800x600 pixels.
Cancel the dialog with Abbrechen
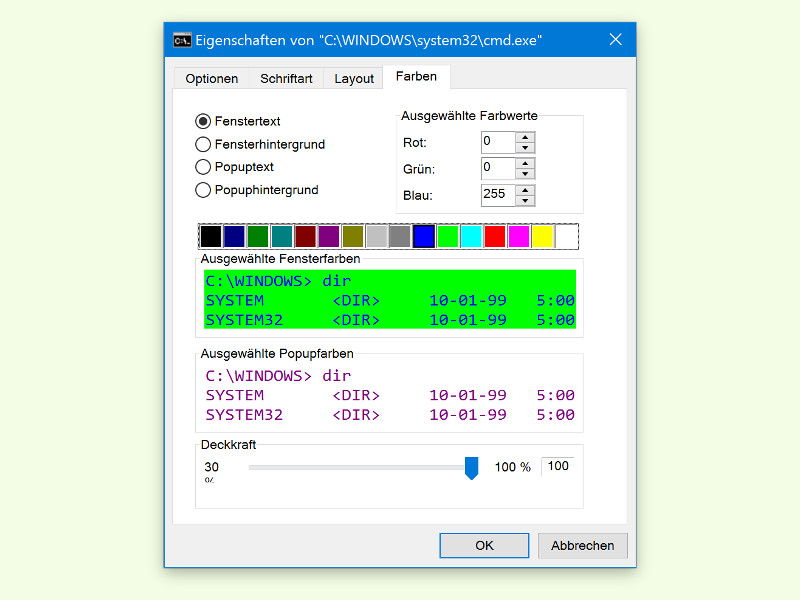pyautogui.click(x=583, y=545)
